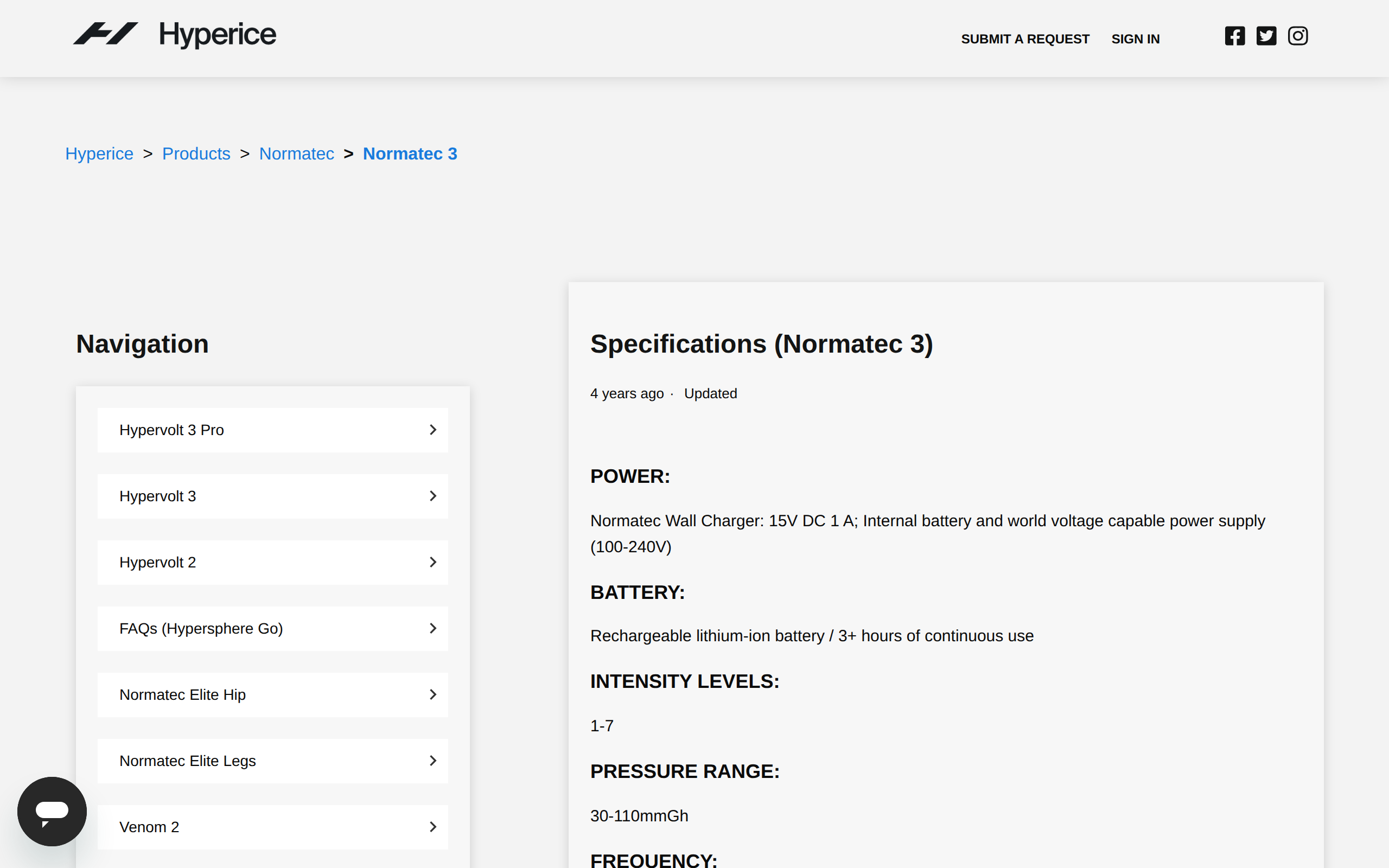Click the Normatec 3 breadcrumb
Viewport: 1389px width, 868px height.
click(410, 154)
